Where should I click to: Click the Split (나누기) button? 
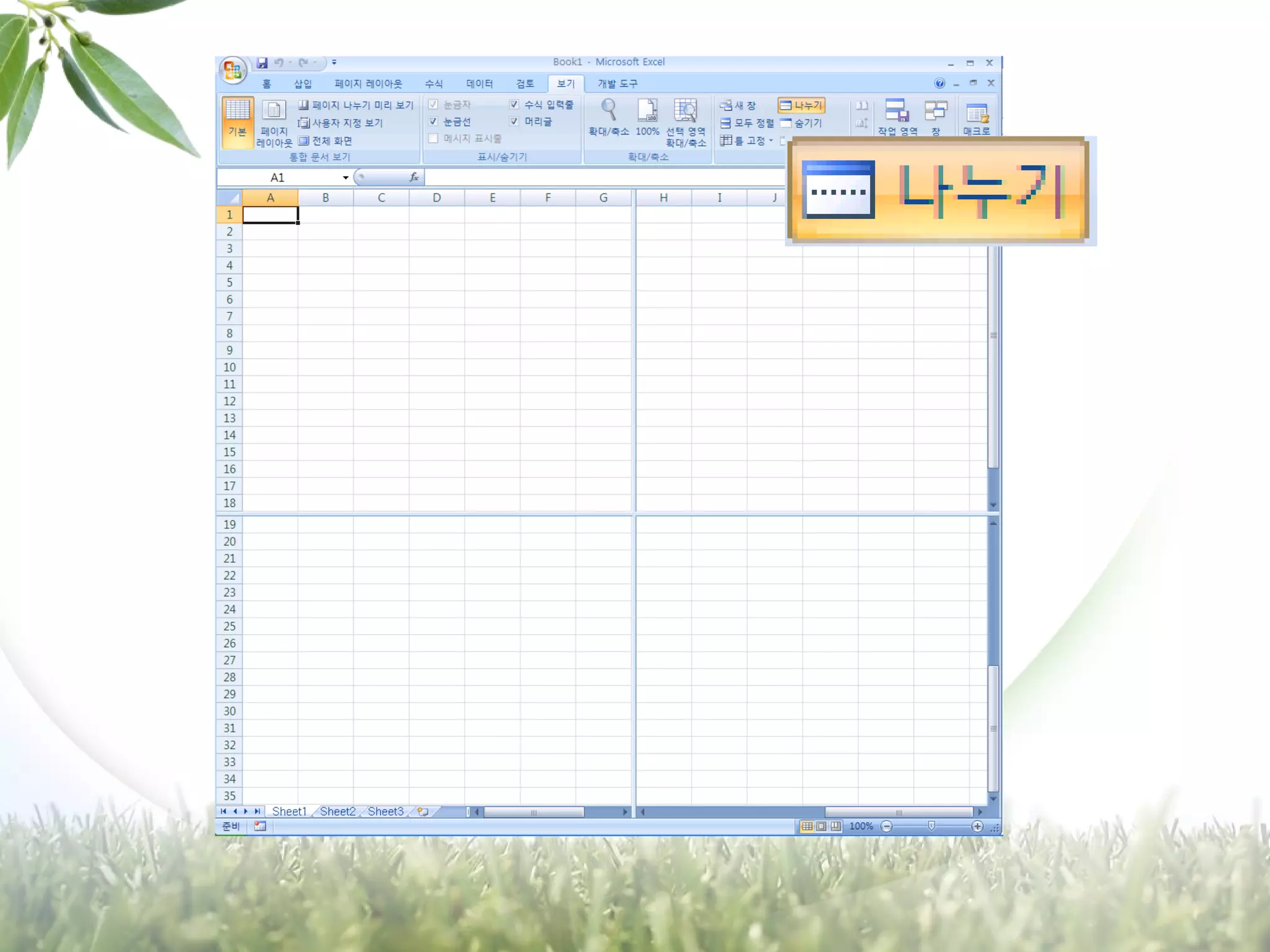[802, 105]
